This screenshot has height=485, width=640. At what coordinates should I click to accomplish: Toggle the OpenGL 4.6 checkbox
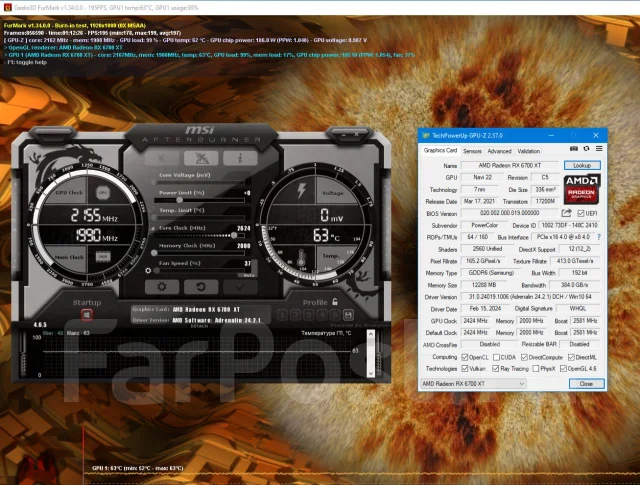[x=563, y=368]
